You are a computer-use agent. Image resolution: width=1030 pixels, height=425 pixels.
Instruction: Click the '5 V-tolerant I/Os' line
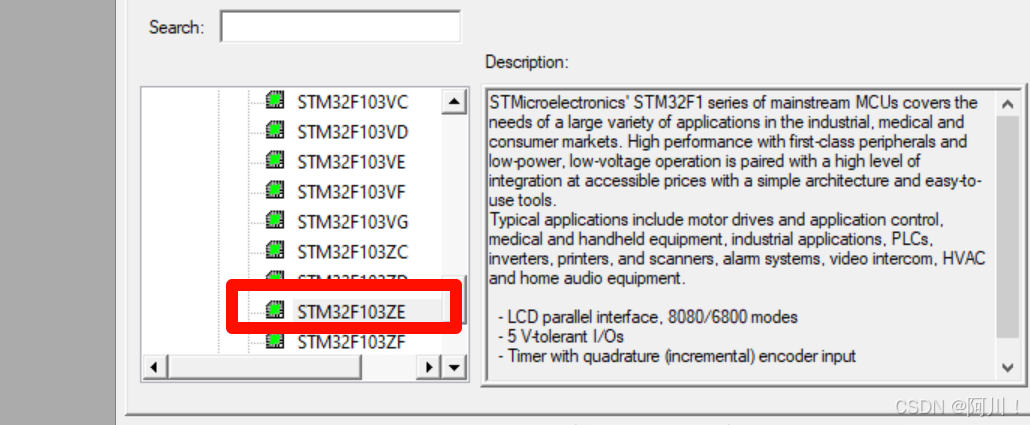point(560,337)
